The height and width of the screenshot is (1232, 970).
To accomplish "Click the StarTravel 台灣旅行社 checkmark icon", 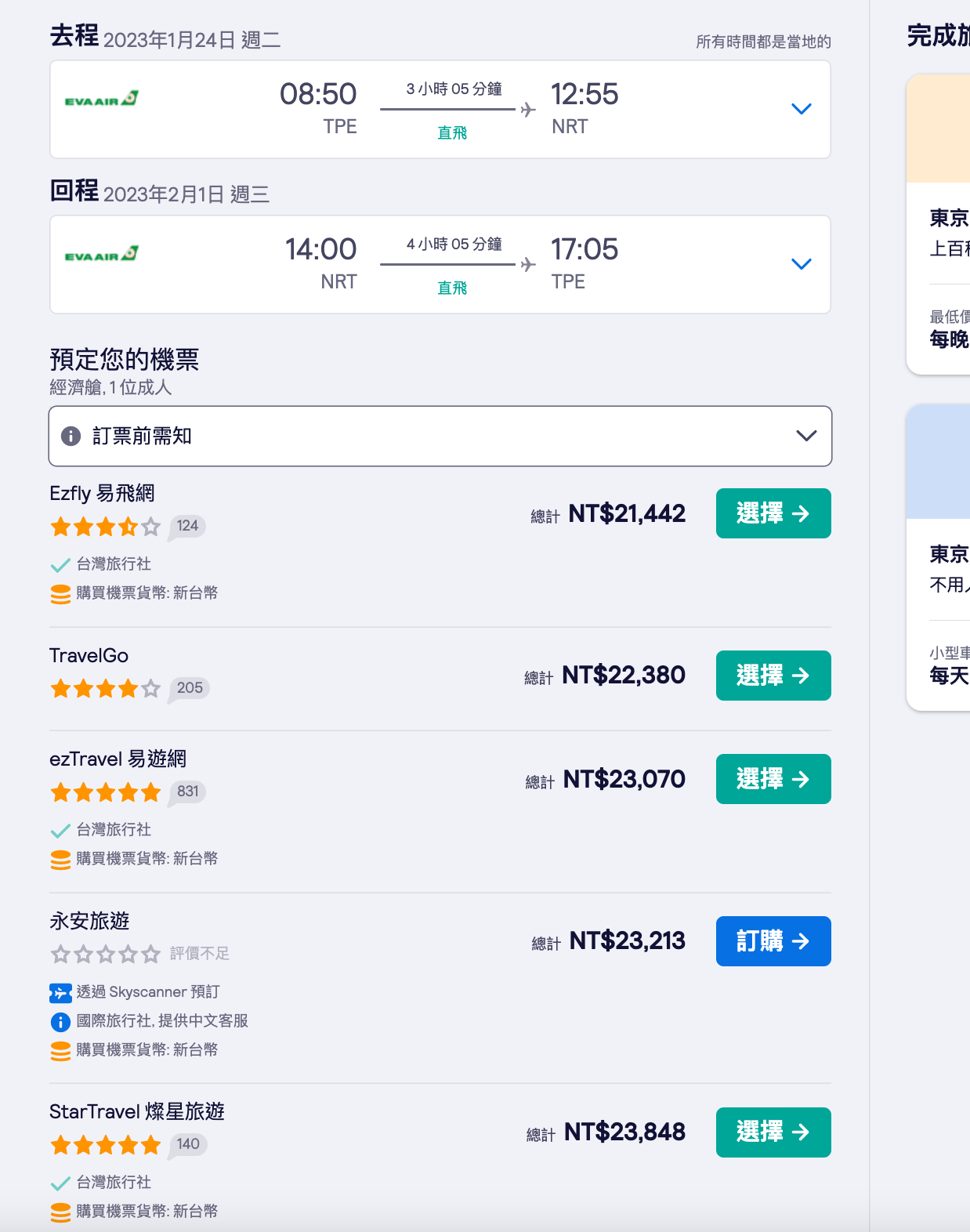I will (60, 1183).
